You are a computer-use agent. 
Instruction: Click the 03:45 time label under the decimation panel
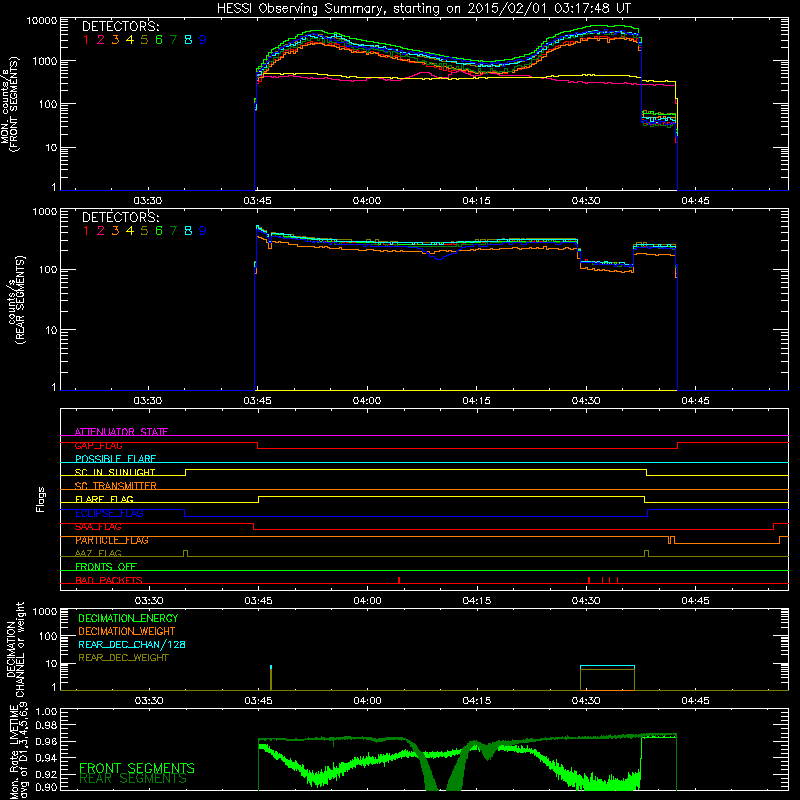[258, 701]
